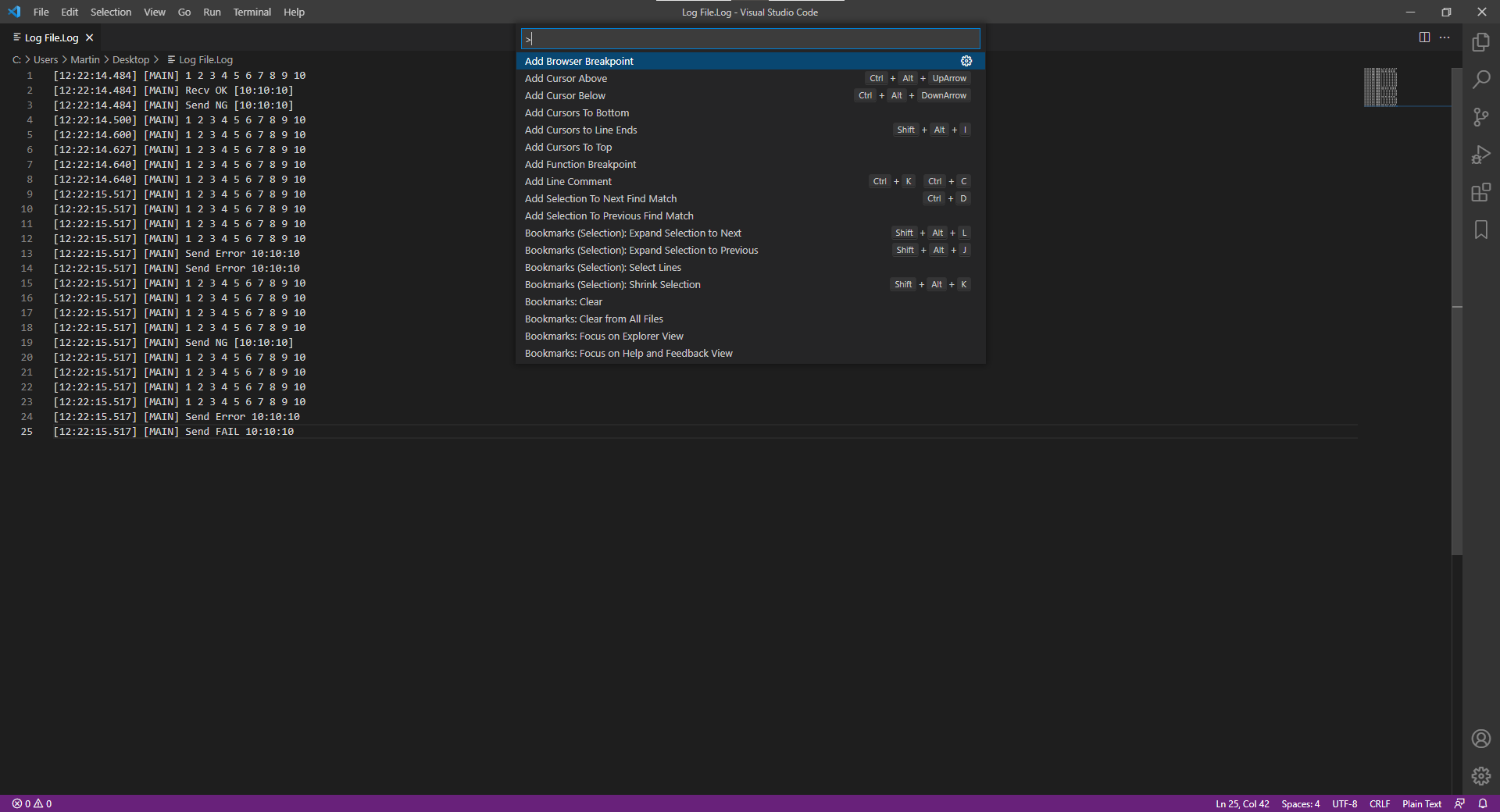Click the Log File.Log breadcrumb segment
This screenshot has height=812, width=1500.
(x=200, y=59)
